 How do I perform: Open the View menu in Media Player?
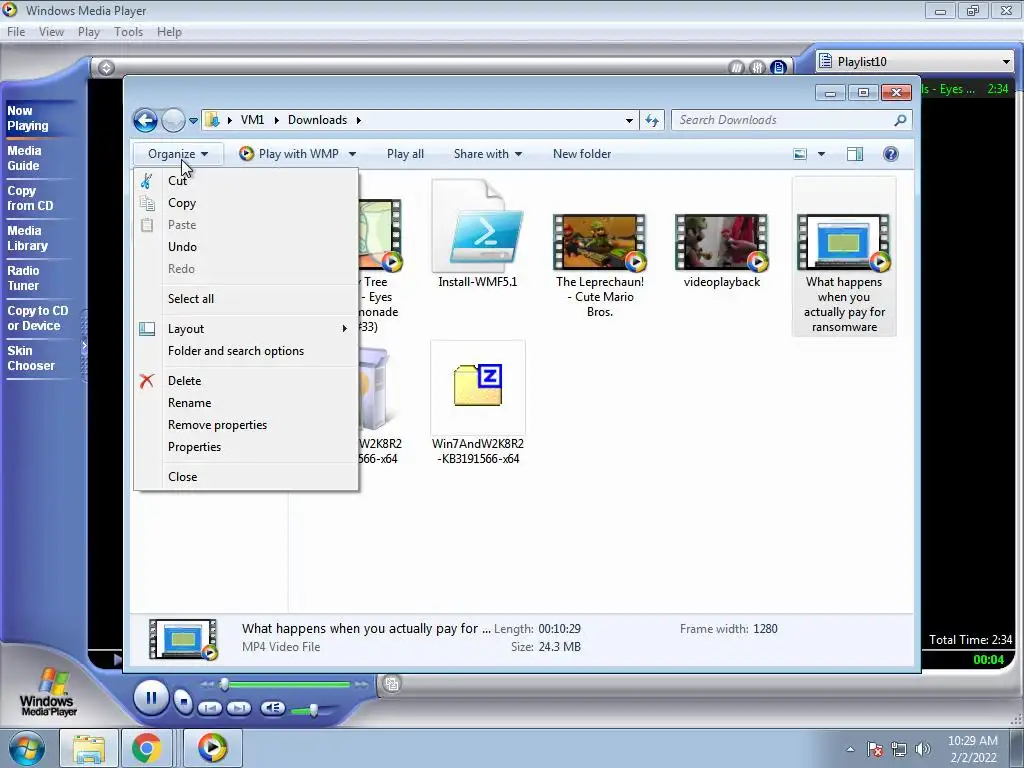[x=51, y=32]
